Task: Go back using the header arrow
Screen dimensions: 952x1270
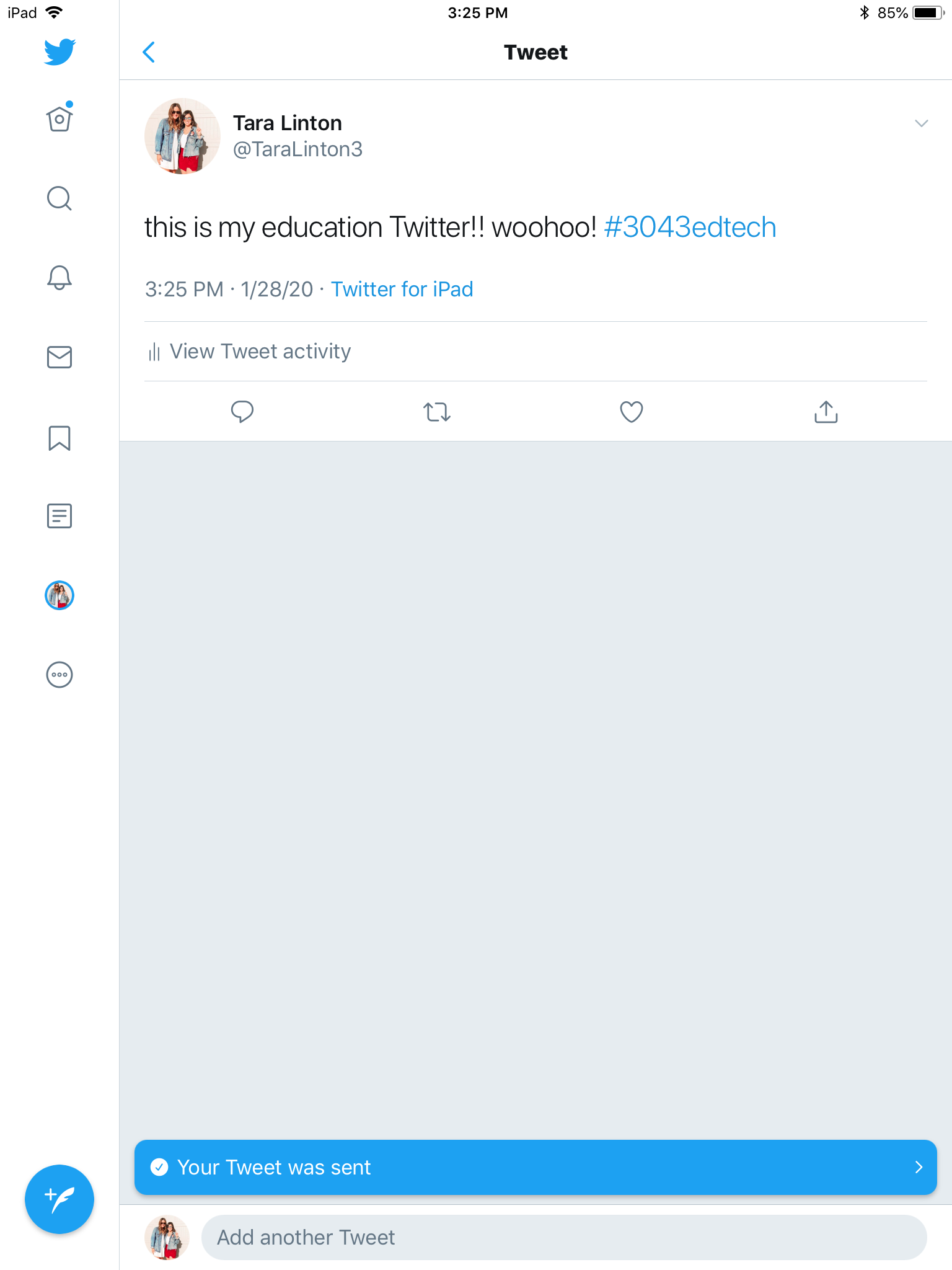Action: click(x=149, y=53)
